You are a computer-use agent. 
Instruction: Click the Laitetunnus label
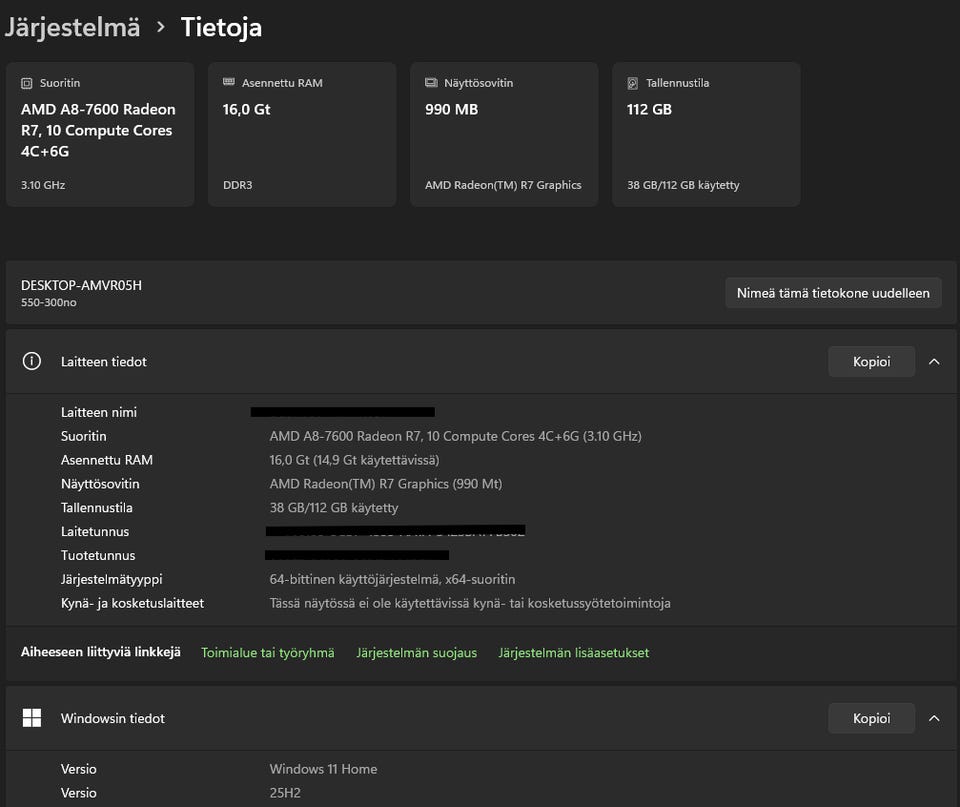(x=95, y=531)
